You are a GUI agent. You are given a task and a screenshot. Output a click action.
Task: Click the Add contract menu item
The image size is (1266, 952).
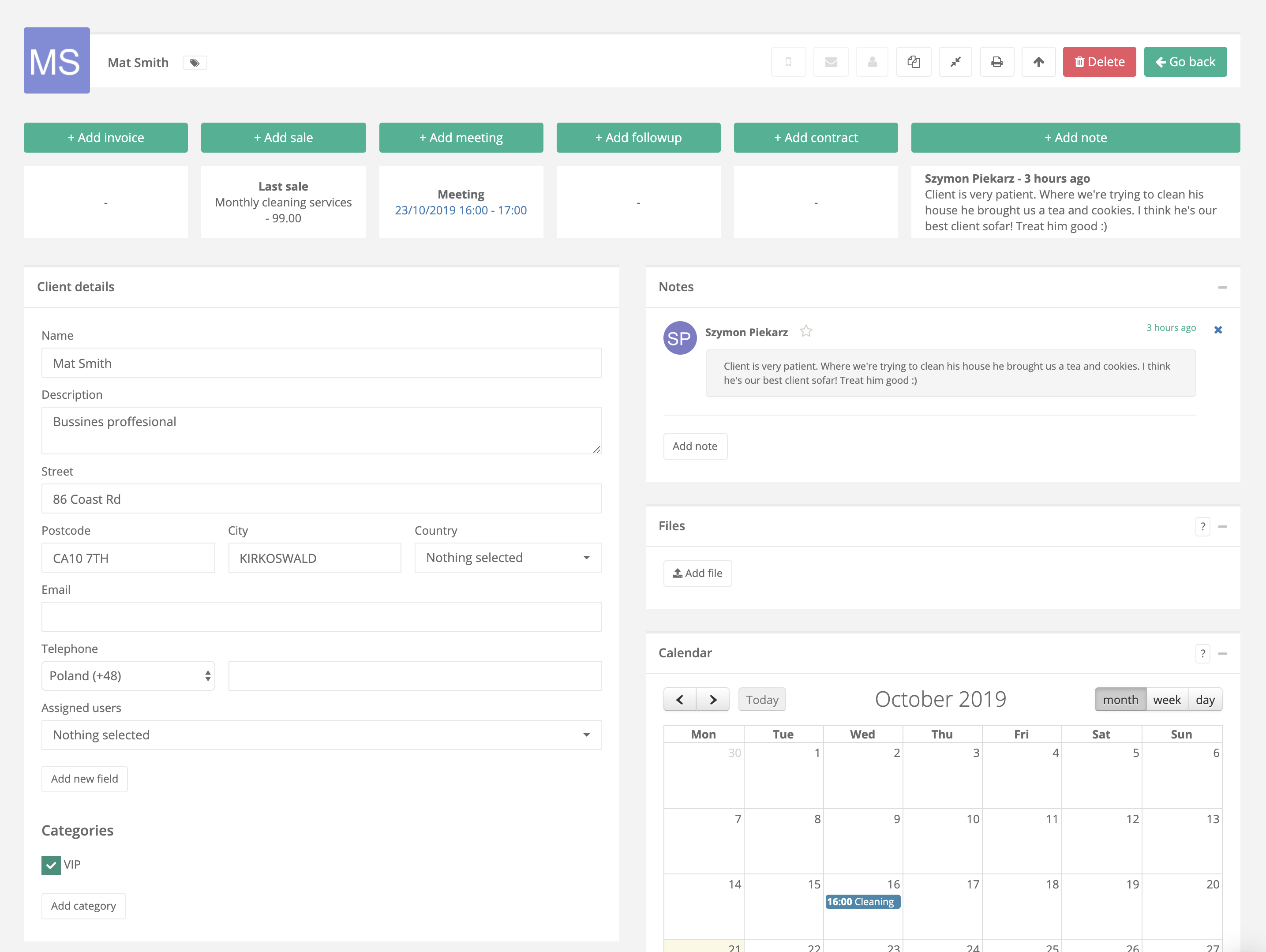(x=815, y=137)
